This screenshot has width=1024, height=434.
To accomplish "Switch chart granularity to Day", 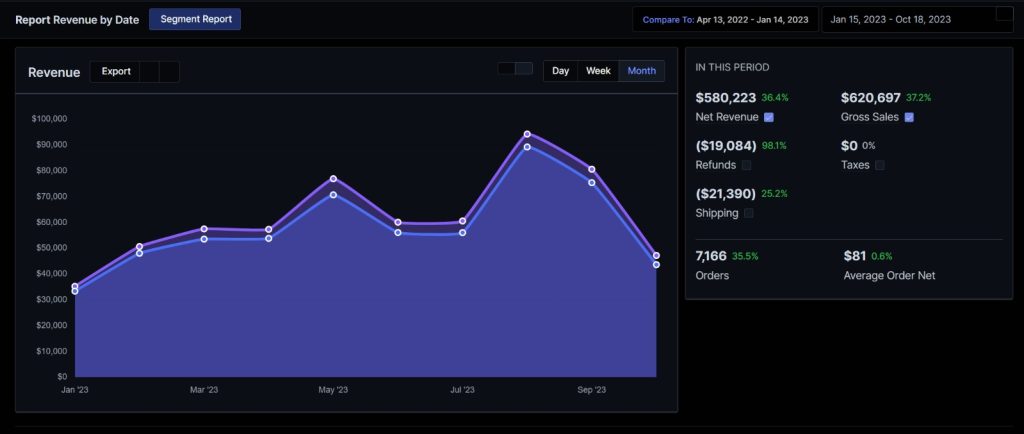I will tap(561, 71).
